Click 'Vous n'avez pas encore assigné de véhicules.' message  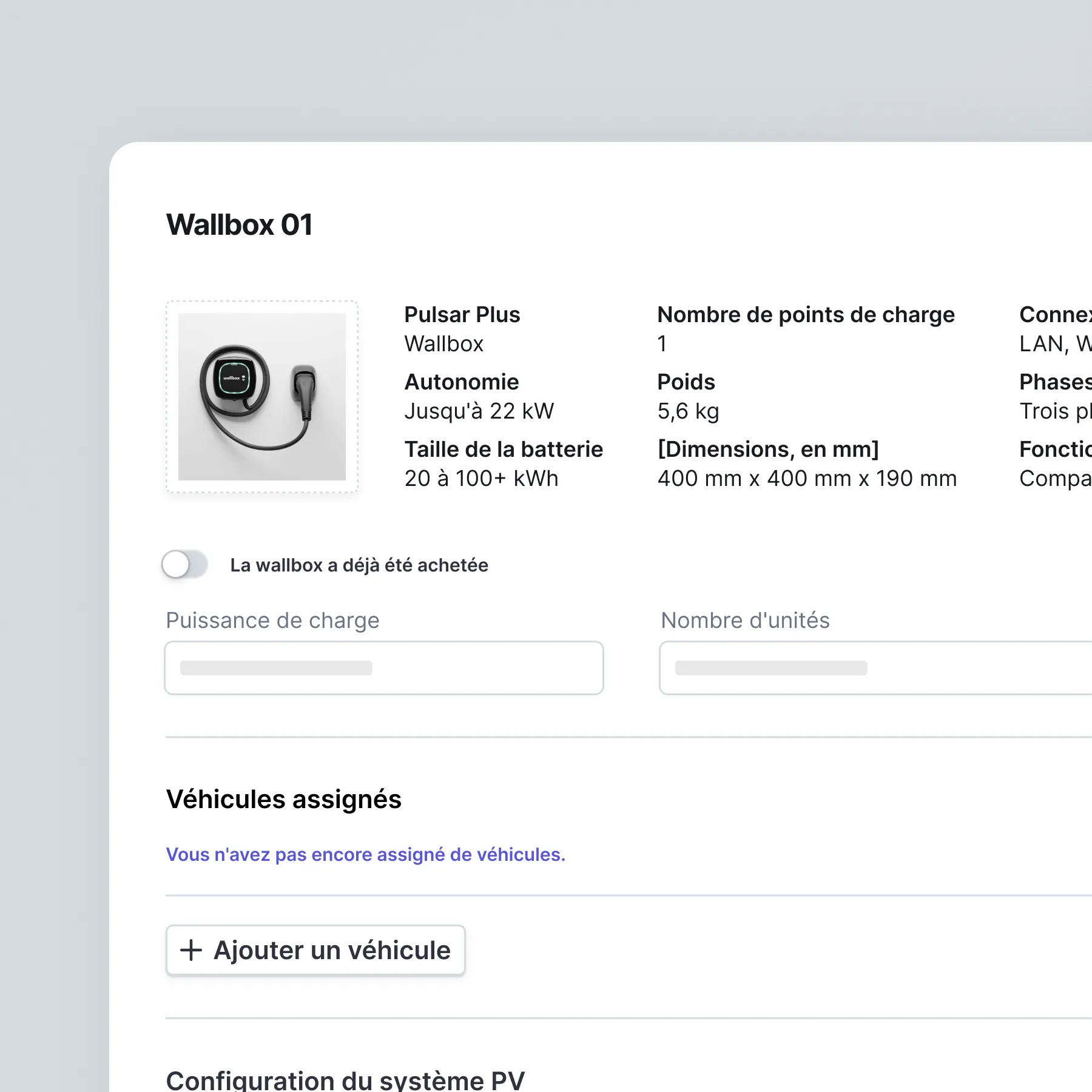point(366,855)
